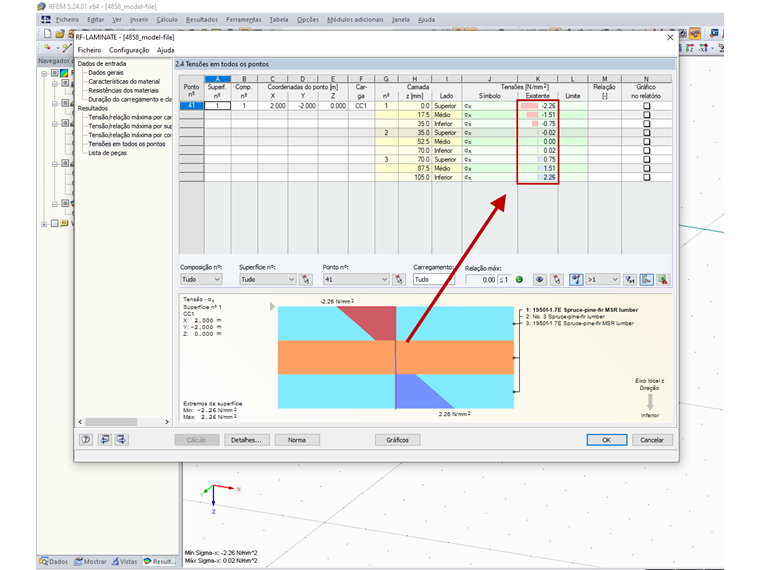This screenshot has width=760, height=570.
Task: Open Configuração menu in RF-LAMINATE
Action: point(129,50)
